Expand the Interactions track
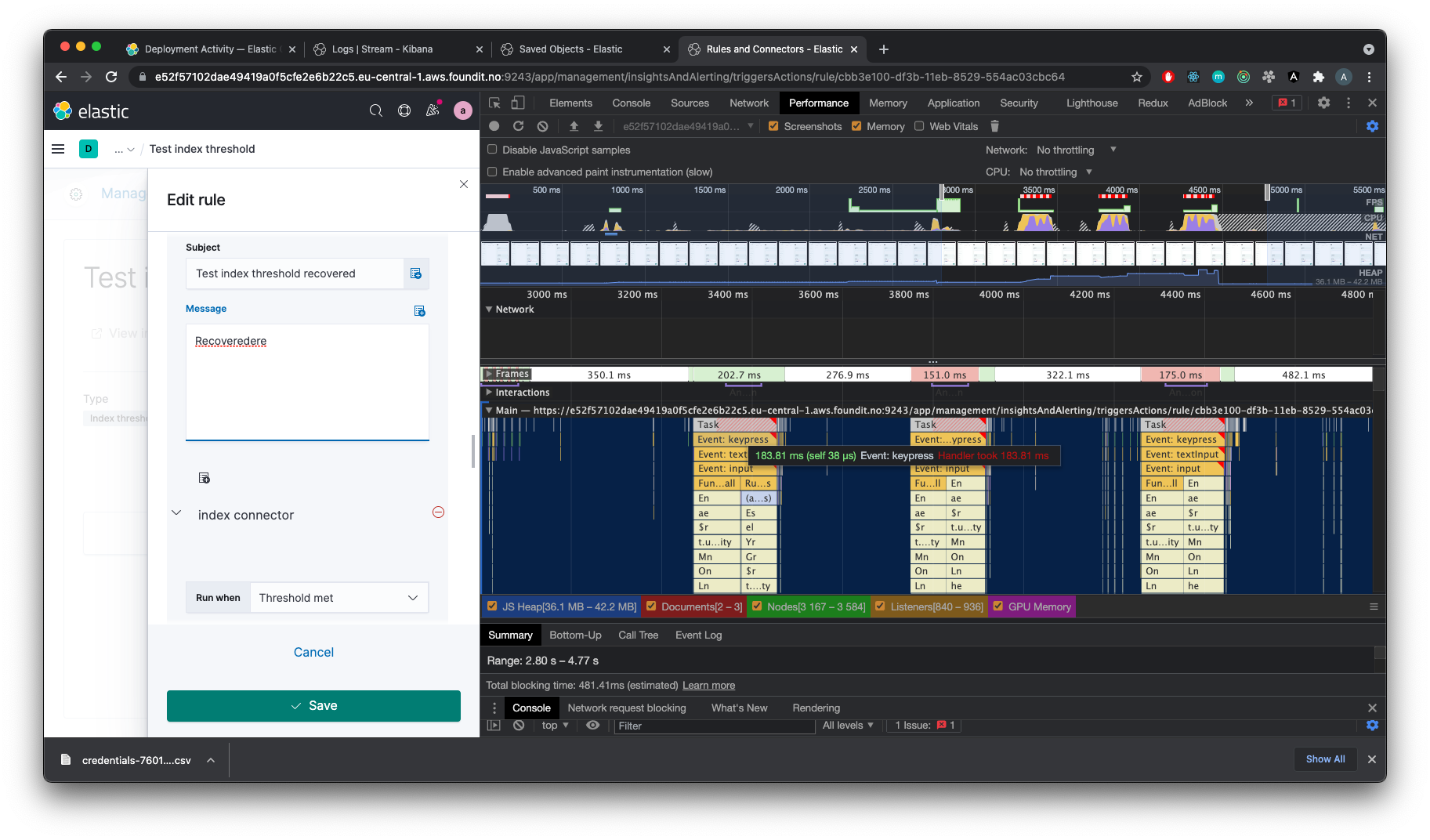1430x840 pixels. click(x=489, y=393)
